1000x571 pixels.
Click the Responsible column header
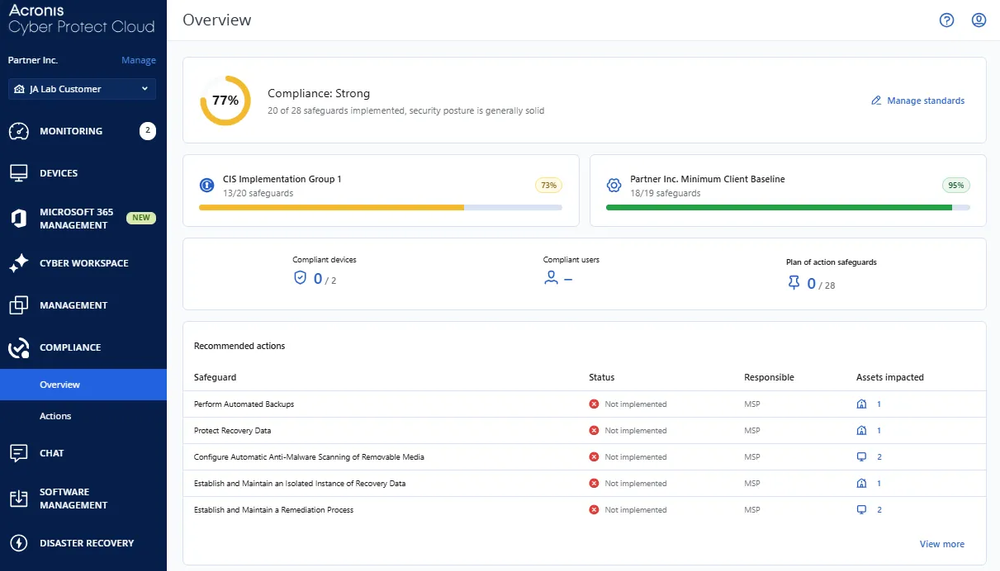[768, 377]
